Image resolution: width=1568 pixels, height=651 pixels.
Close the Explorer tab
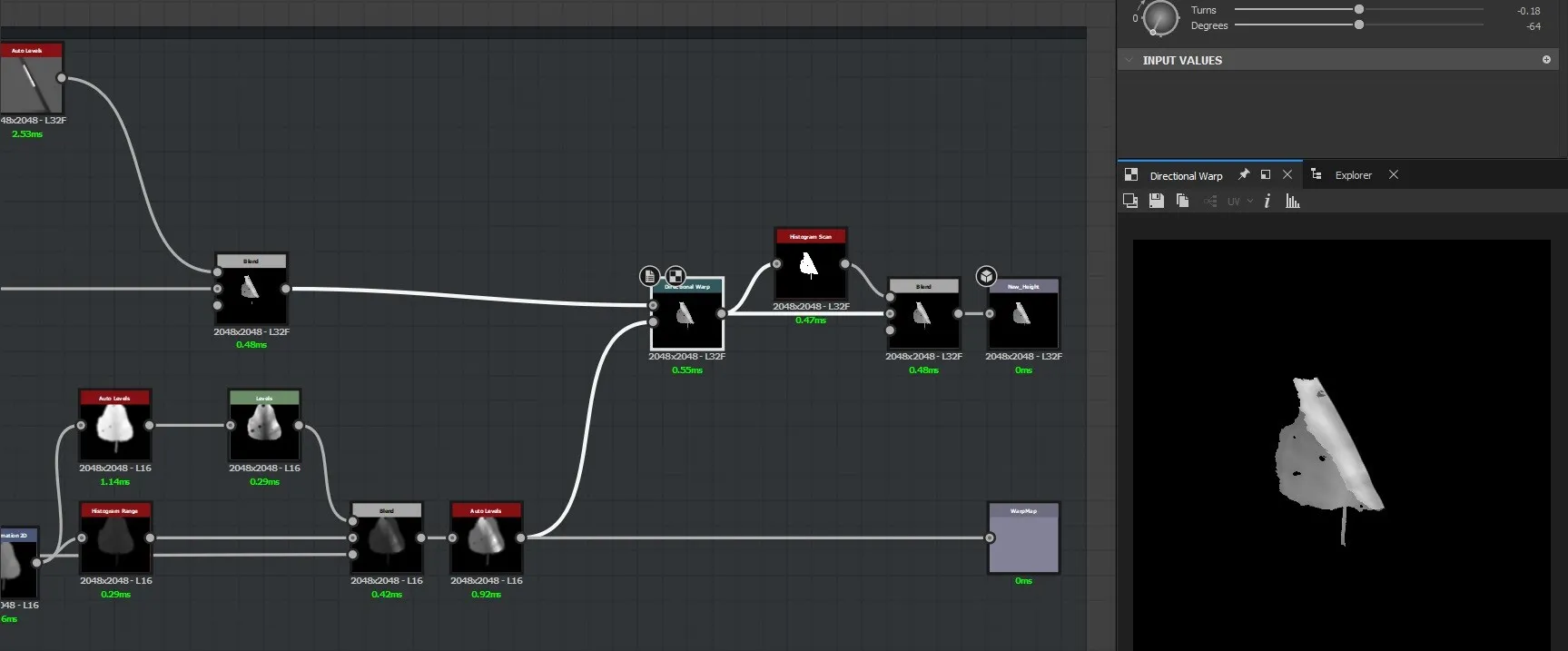[1394, 175]
